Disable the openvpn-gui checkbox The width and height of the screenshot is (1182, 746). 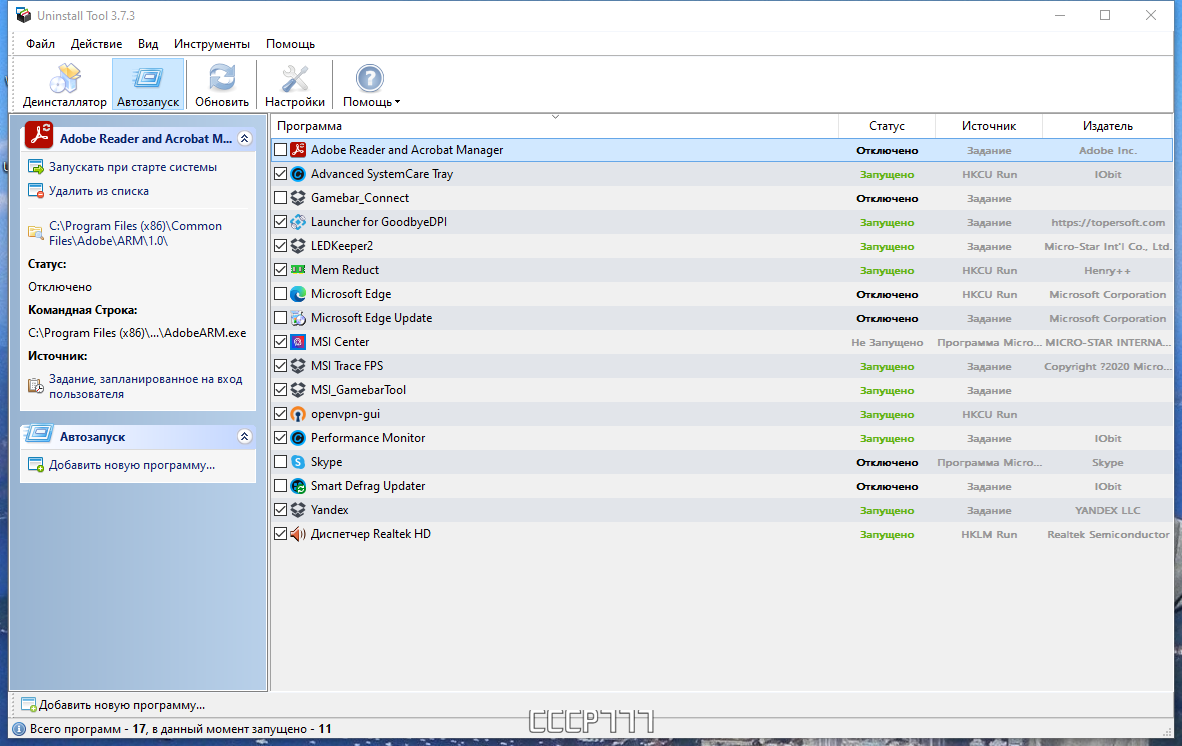[x=280, y=414]
